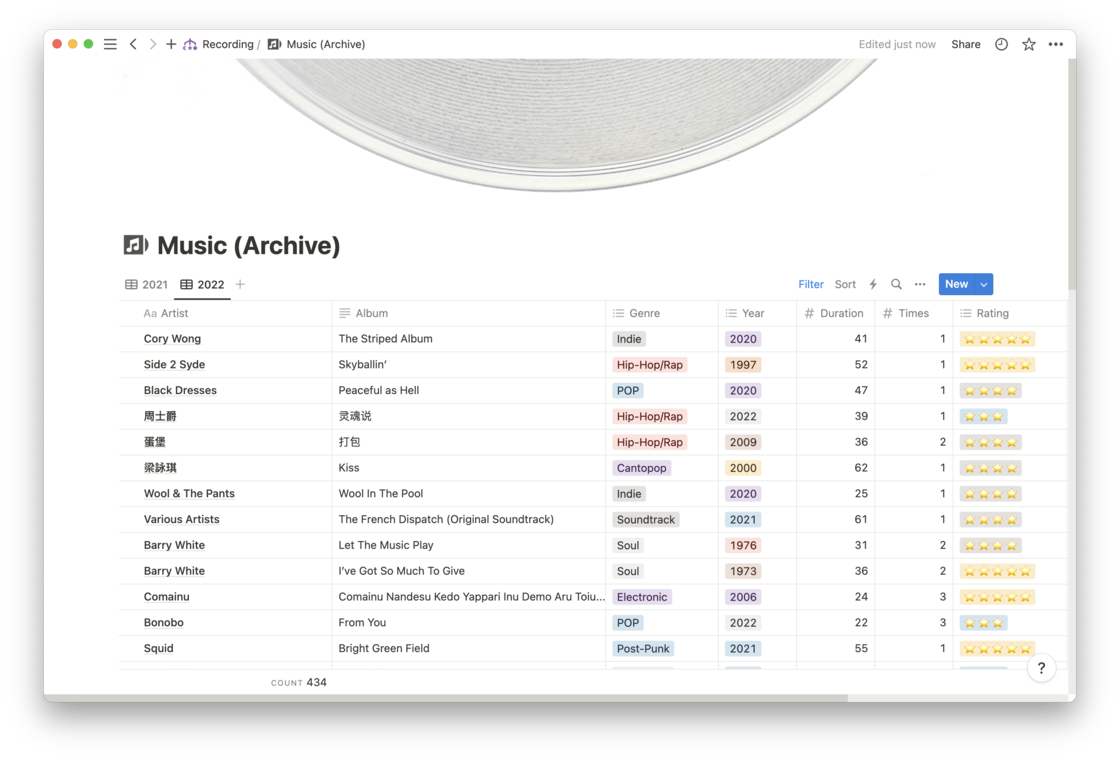Open the Comainu artist row

[x=166, y=596]
